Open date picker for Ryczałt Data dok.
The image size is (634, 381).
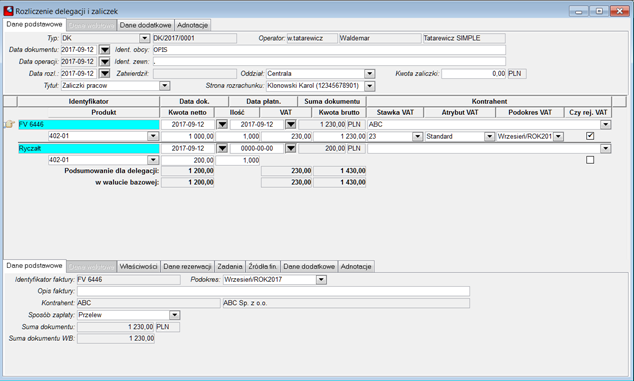click(x=222, y=148)
